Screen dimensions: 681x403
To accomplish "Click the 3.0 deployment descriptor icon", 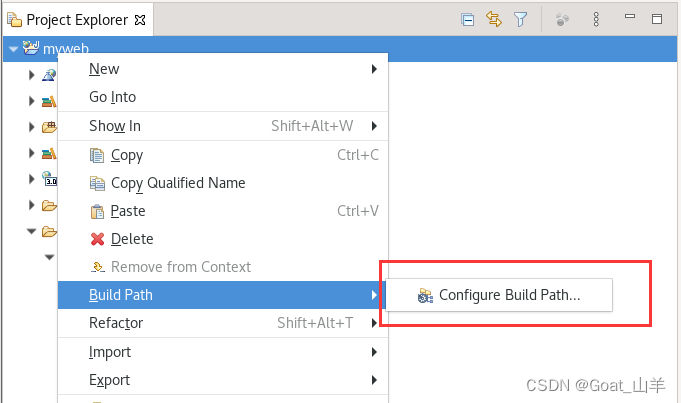I will coord(49,178).
